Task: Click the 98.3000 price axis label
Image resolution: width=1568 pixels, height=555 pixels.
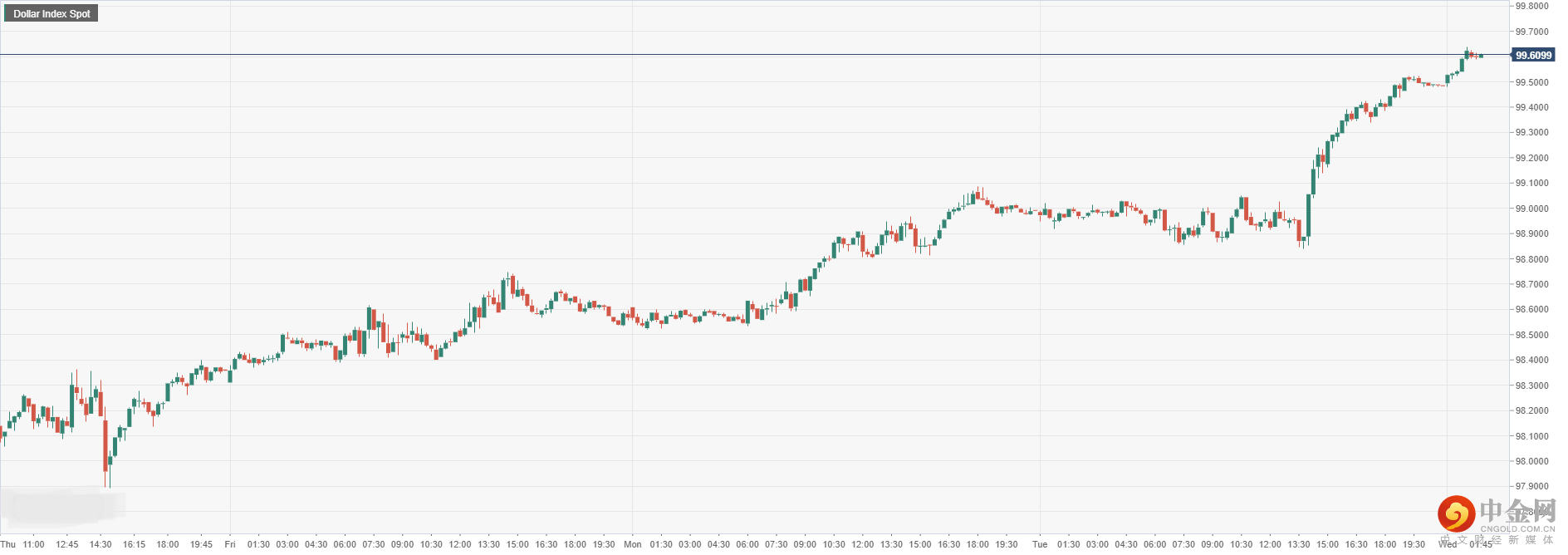Action: pos(1531,386)
